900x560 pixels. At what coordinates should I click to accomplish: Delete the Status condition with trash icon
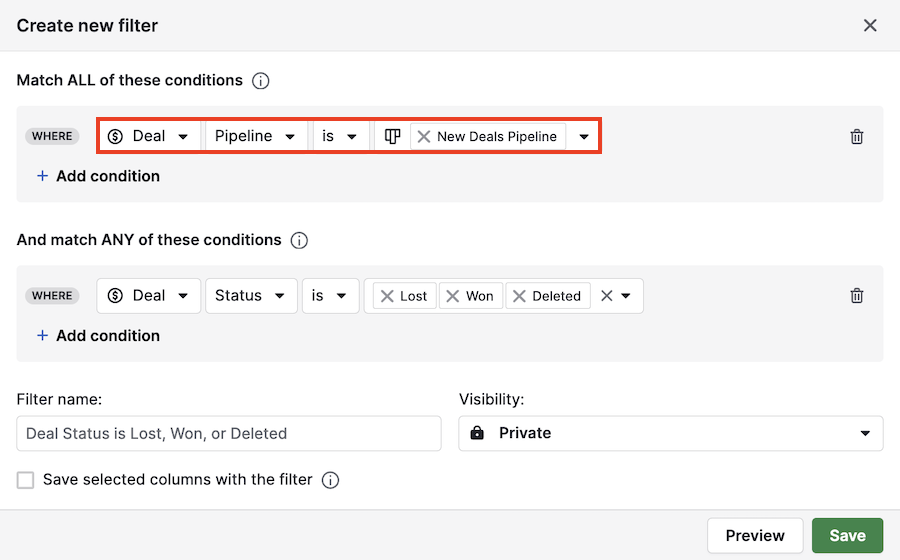pyautogui.click(x=856, y=296)
